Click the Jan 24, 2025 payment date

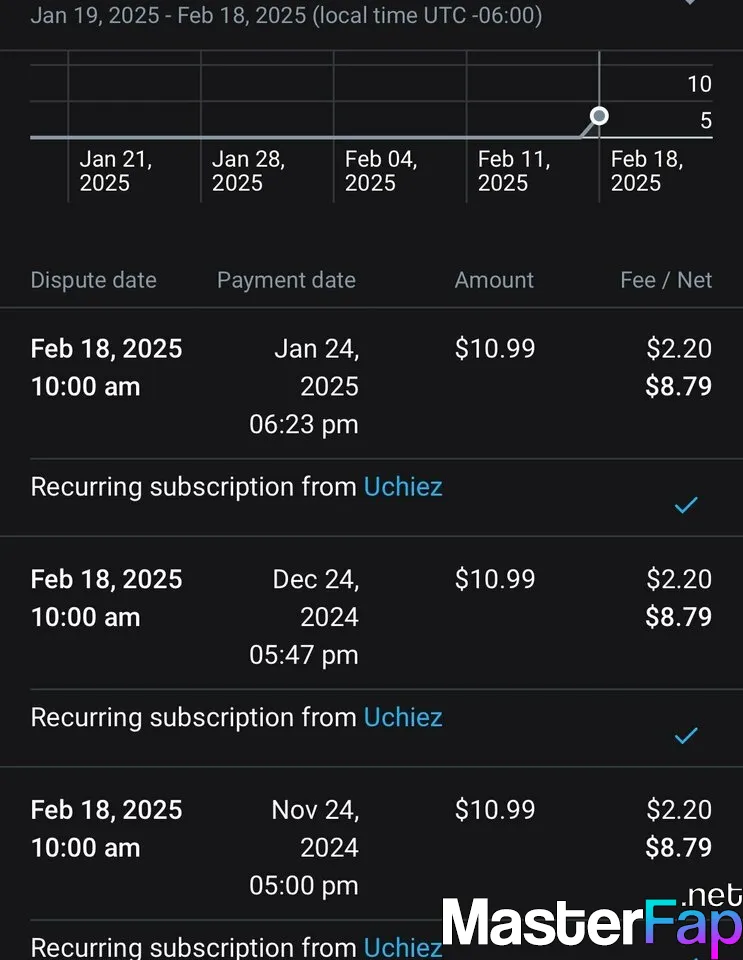click(x=305, y=386)
